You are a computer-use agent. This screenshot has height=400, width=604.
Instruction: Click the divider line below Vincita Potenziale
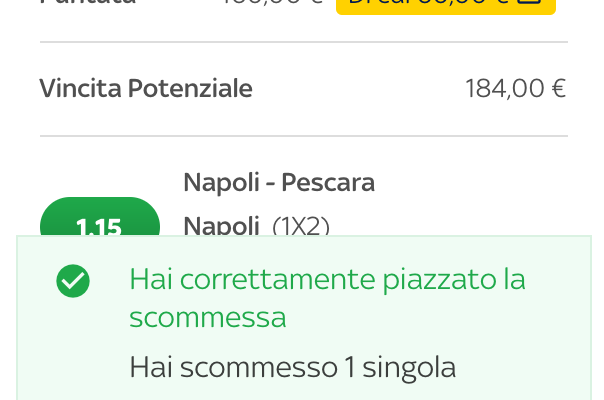[x=304, y=136]
